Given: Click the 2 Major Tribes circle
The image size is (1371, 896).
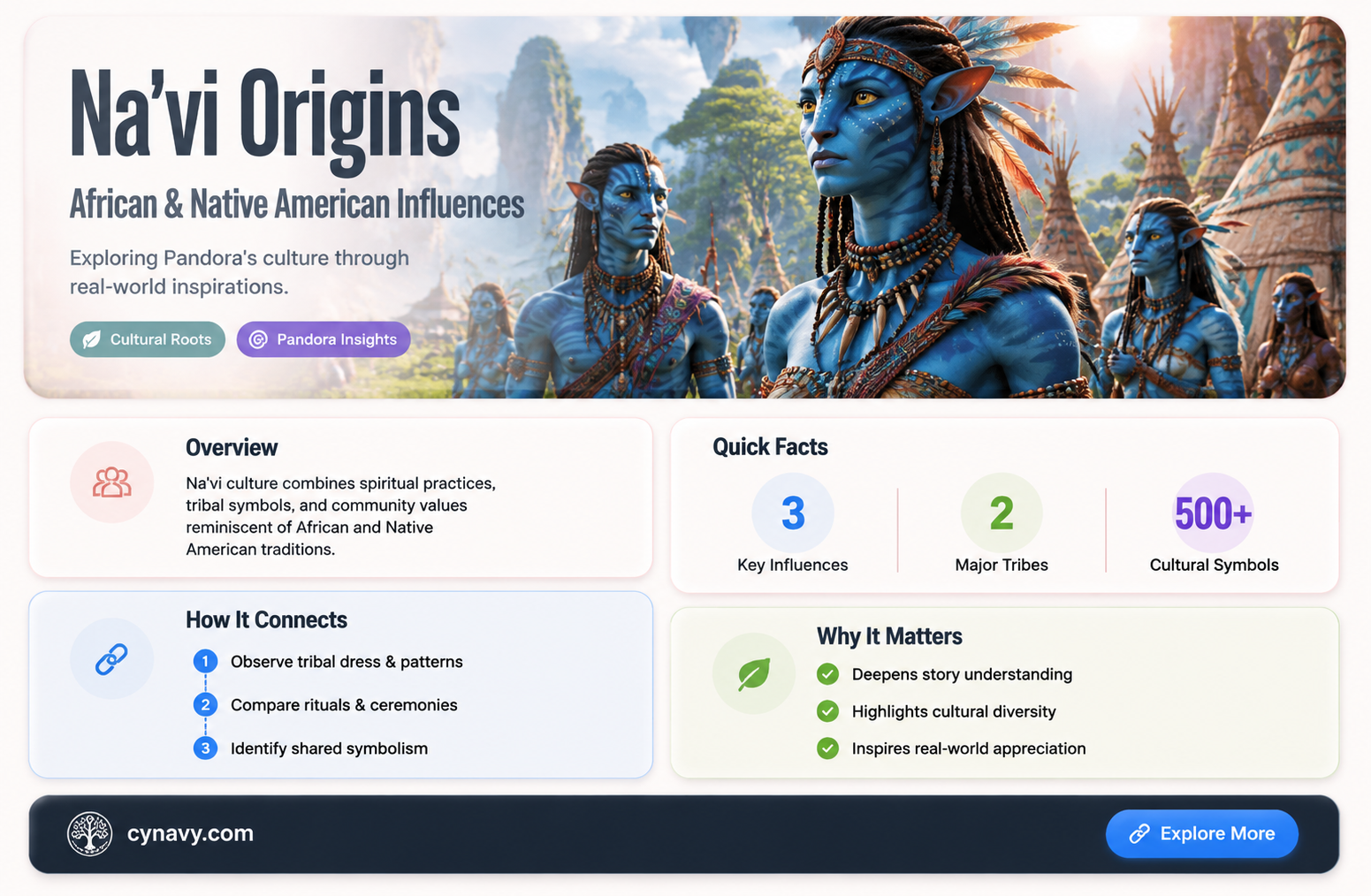Looking at the screenshot, I should tap(1002, 513).
